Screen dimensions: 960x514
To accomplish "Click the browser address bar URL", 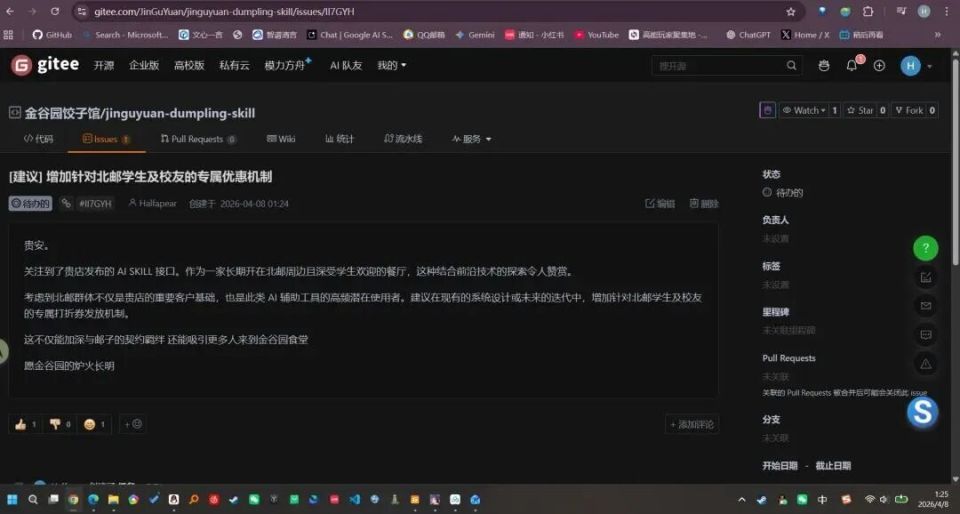I will (x=224, y=12).
